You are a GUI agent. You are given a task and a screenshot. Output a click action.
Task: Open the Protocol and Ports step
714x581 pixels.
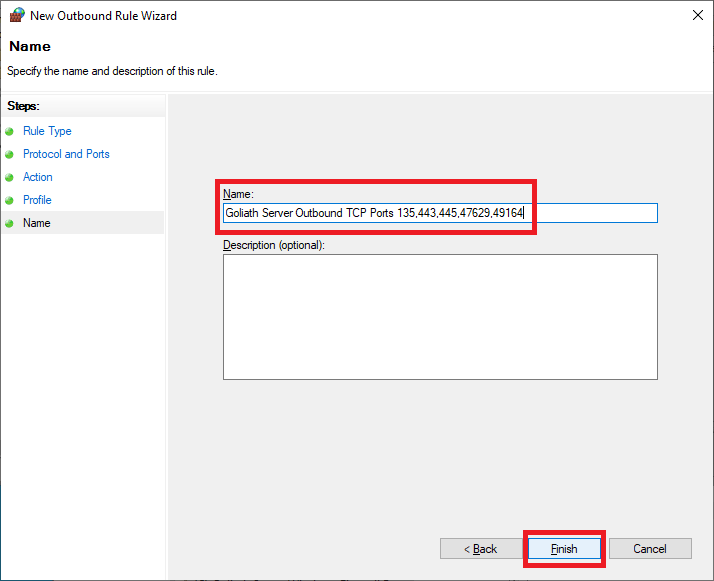tap(66, 154)
